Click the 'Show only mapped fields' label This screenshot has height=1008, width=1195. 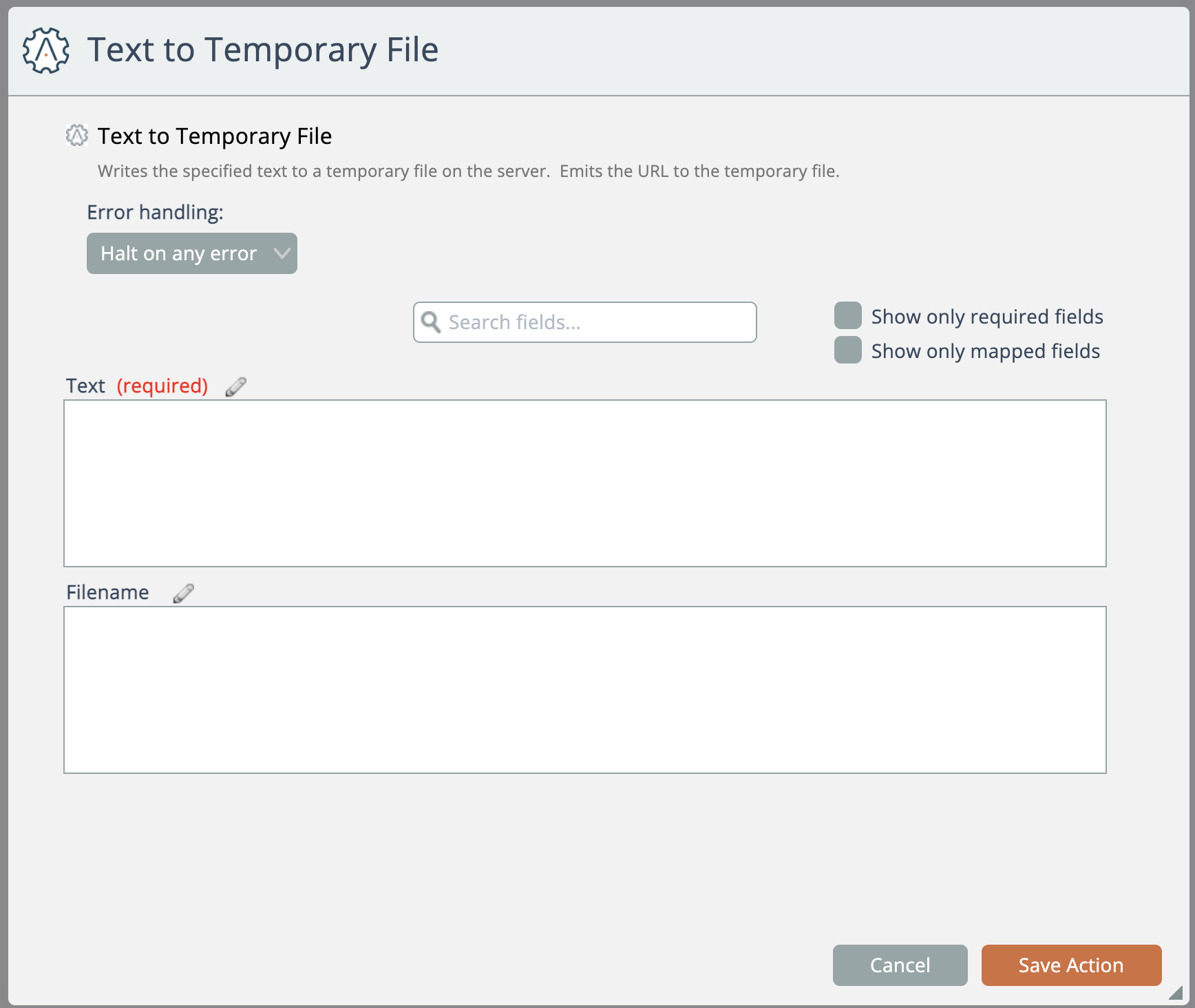pyautogui.click(x=985, y=351)
